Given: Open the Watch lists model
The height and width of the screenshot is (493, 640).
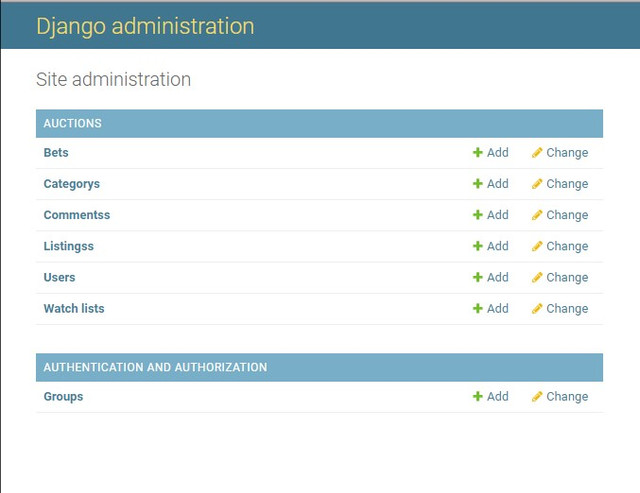Looking at the screenshot, I should click(x=74, y=309).
